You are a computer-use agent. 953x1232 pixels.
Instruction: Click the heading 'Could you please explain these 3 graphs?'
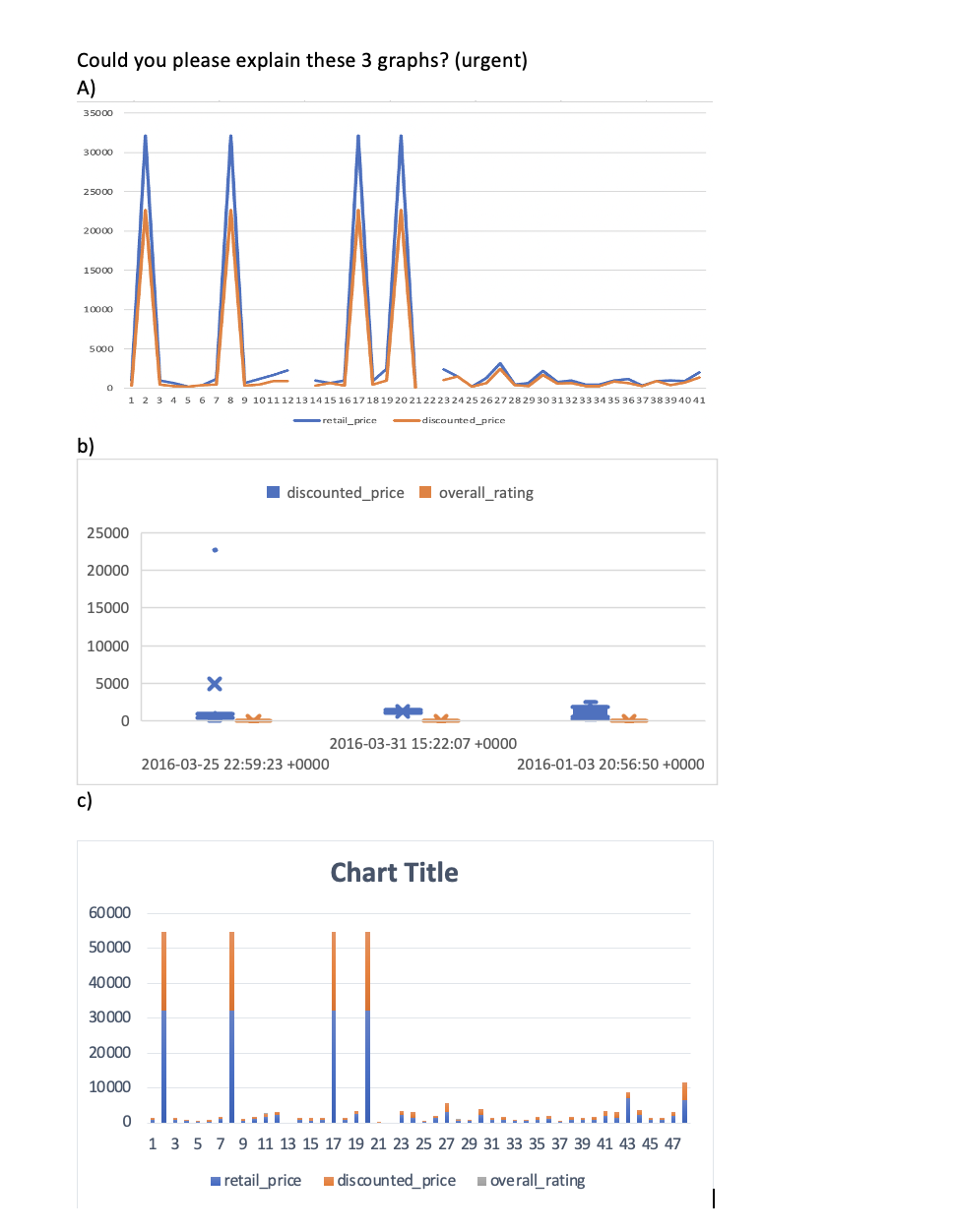tap(301, 60)
